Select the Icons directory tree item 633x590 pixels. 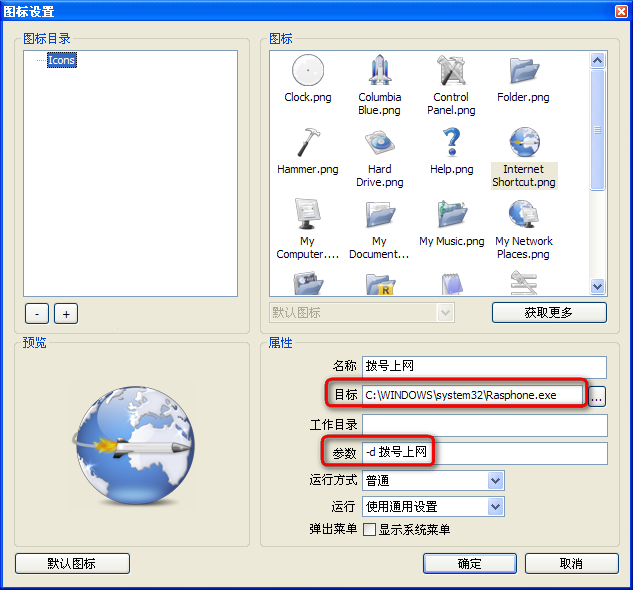(x=61, y=60)
